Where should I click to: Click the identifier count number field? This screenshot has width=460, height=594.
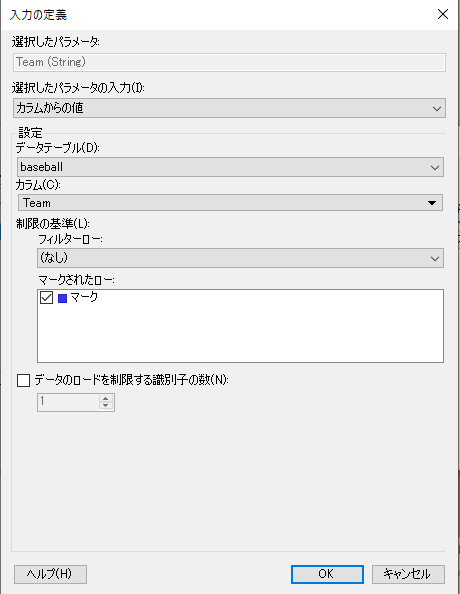[x=68, y=402]
